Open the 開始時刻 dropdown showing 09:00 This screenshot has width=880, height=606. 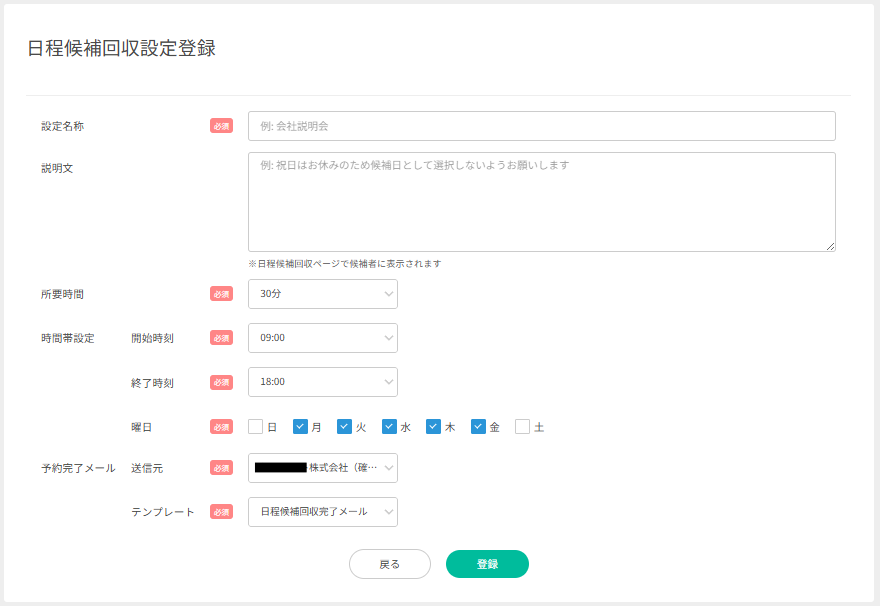pyautogui.click(x=322, y=338)
